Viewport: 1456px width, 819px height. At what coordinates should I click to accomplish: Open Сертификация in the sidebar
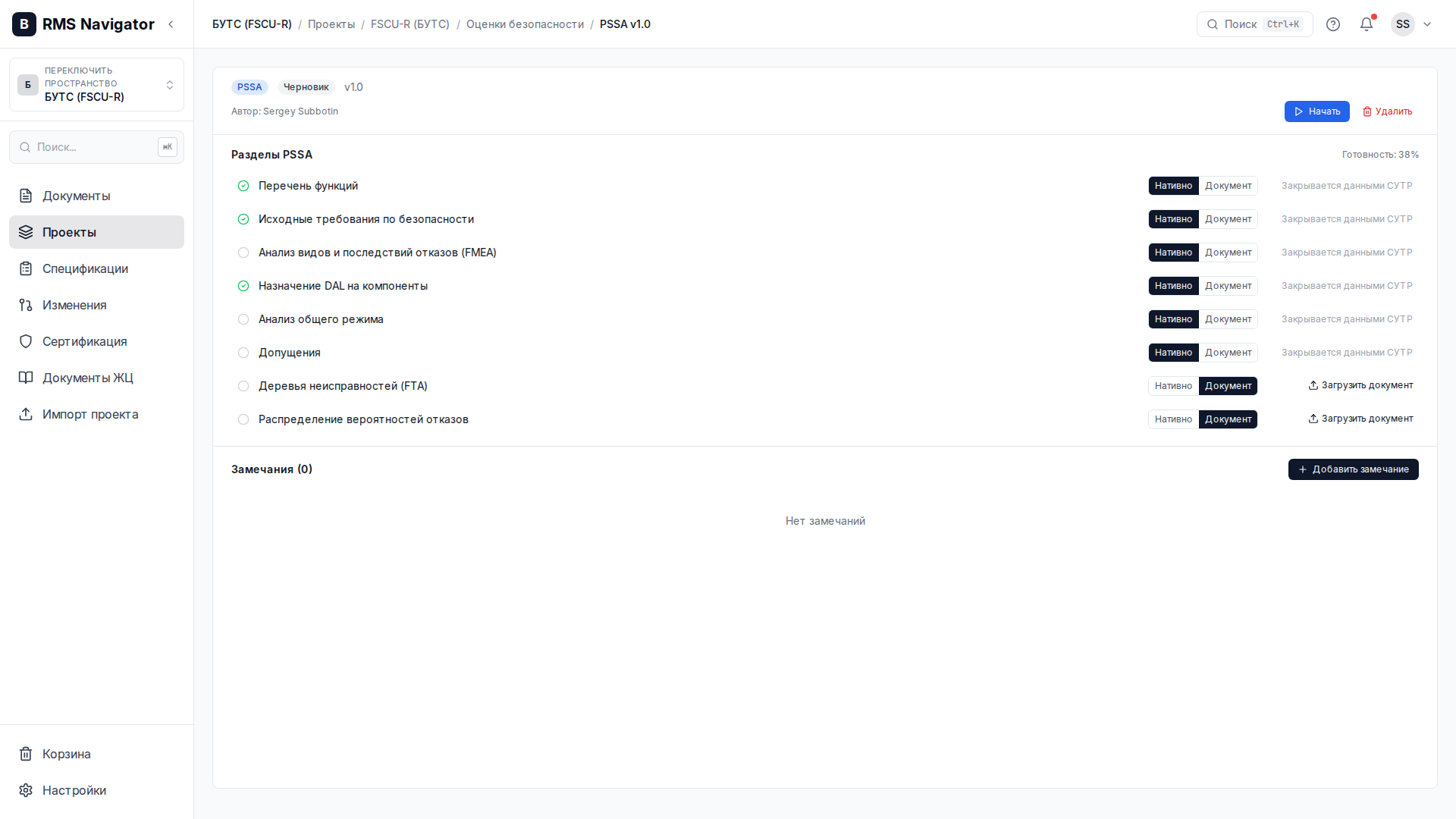(x=96, y=341)
